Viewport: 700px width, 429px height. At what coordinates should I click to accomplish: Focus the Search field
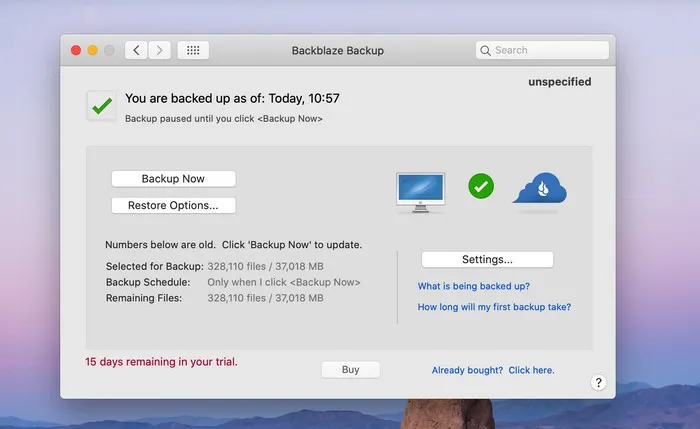point(542,50)
